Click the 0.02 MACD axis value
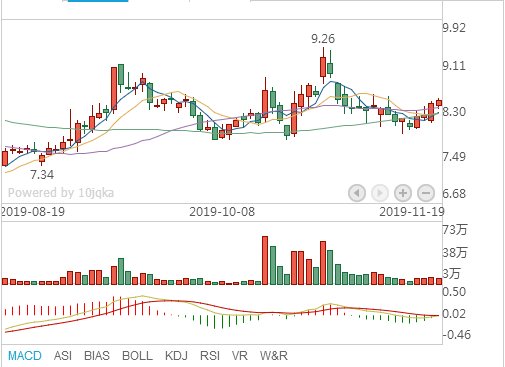Screen dimensions: 505x367 pos(454,314)
